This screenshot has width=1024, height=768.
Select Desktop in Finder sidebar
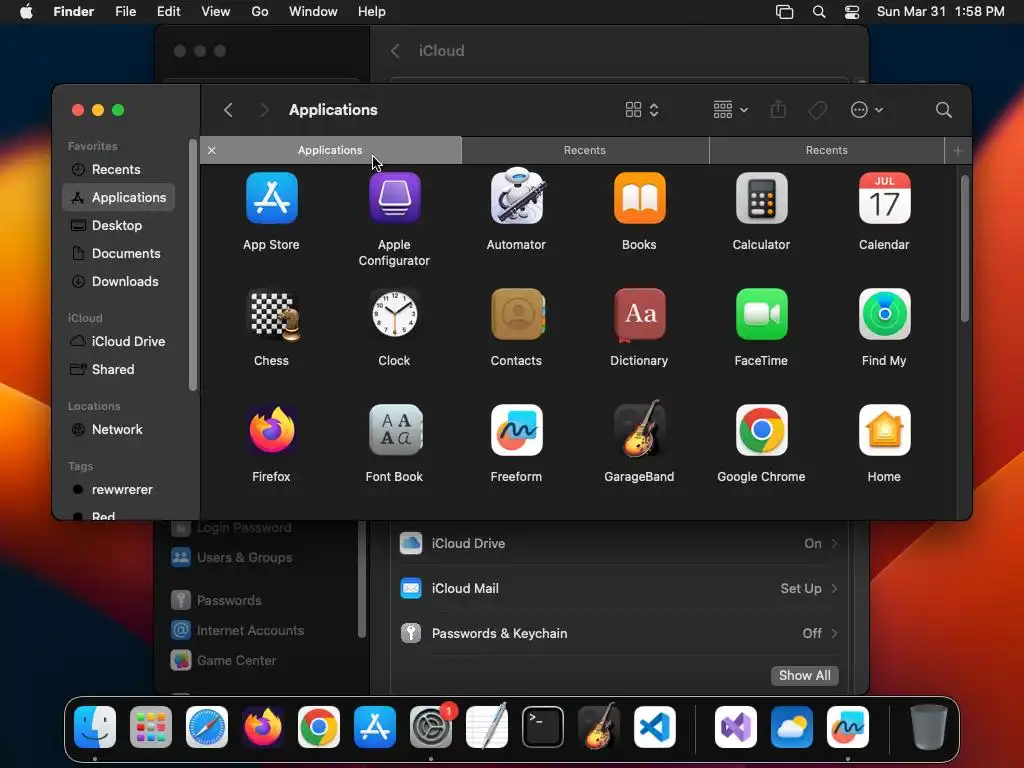[x=118, y=225]
